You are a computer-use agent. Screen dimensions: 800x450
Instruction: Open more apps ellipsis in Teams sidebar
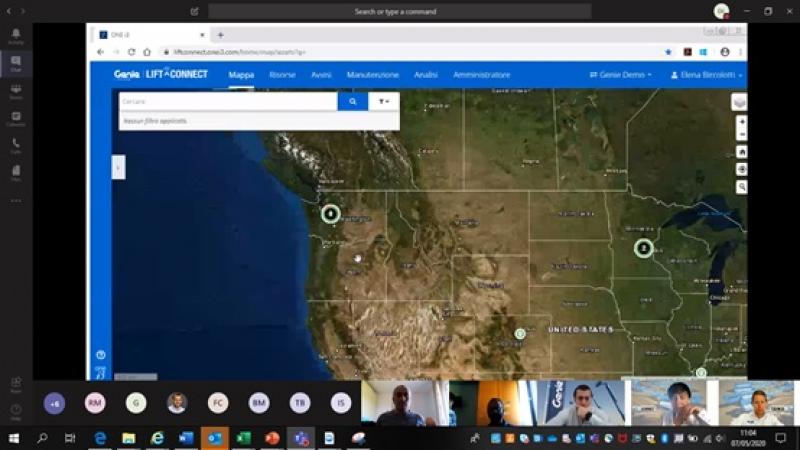pos(16,201)
